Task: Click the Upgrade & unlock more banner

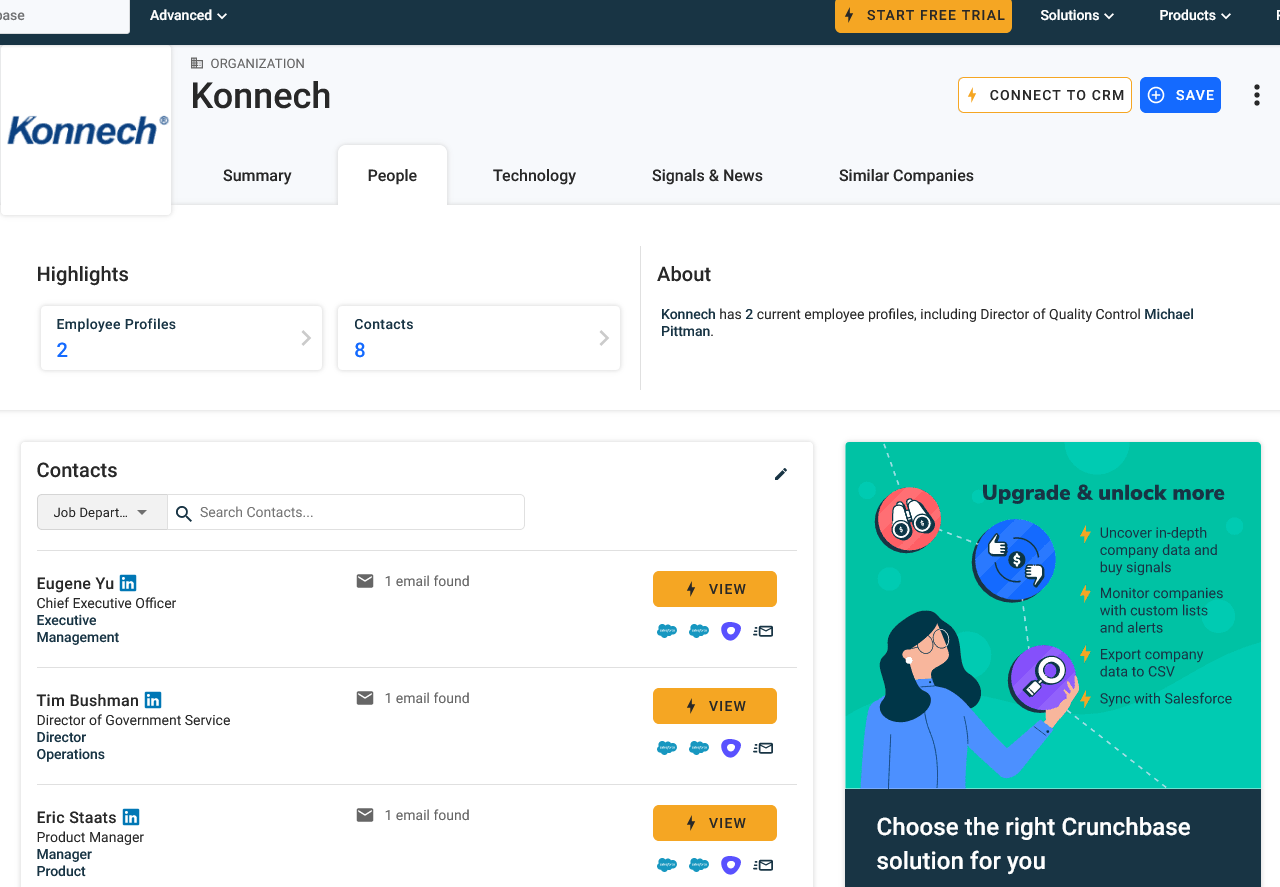Action: 1053,615
